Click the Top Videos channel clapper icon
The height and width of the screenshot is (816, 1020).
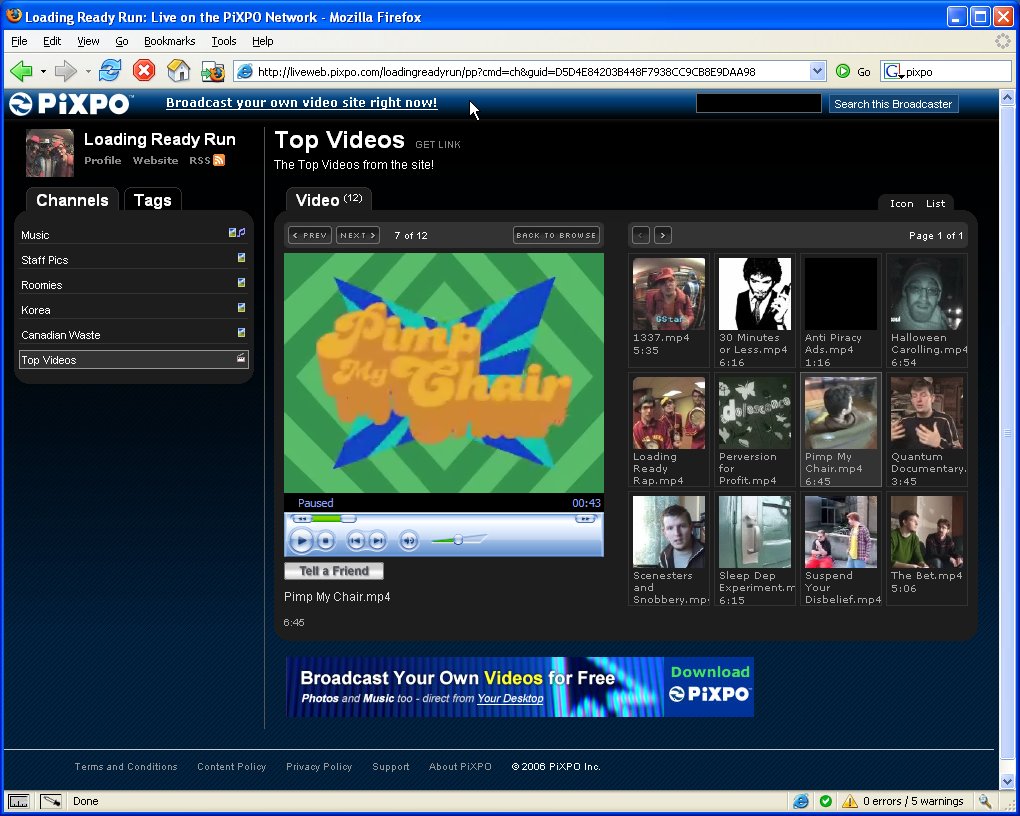point(241,358)
